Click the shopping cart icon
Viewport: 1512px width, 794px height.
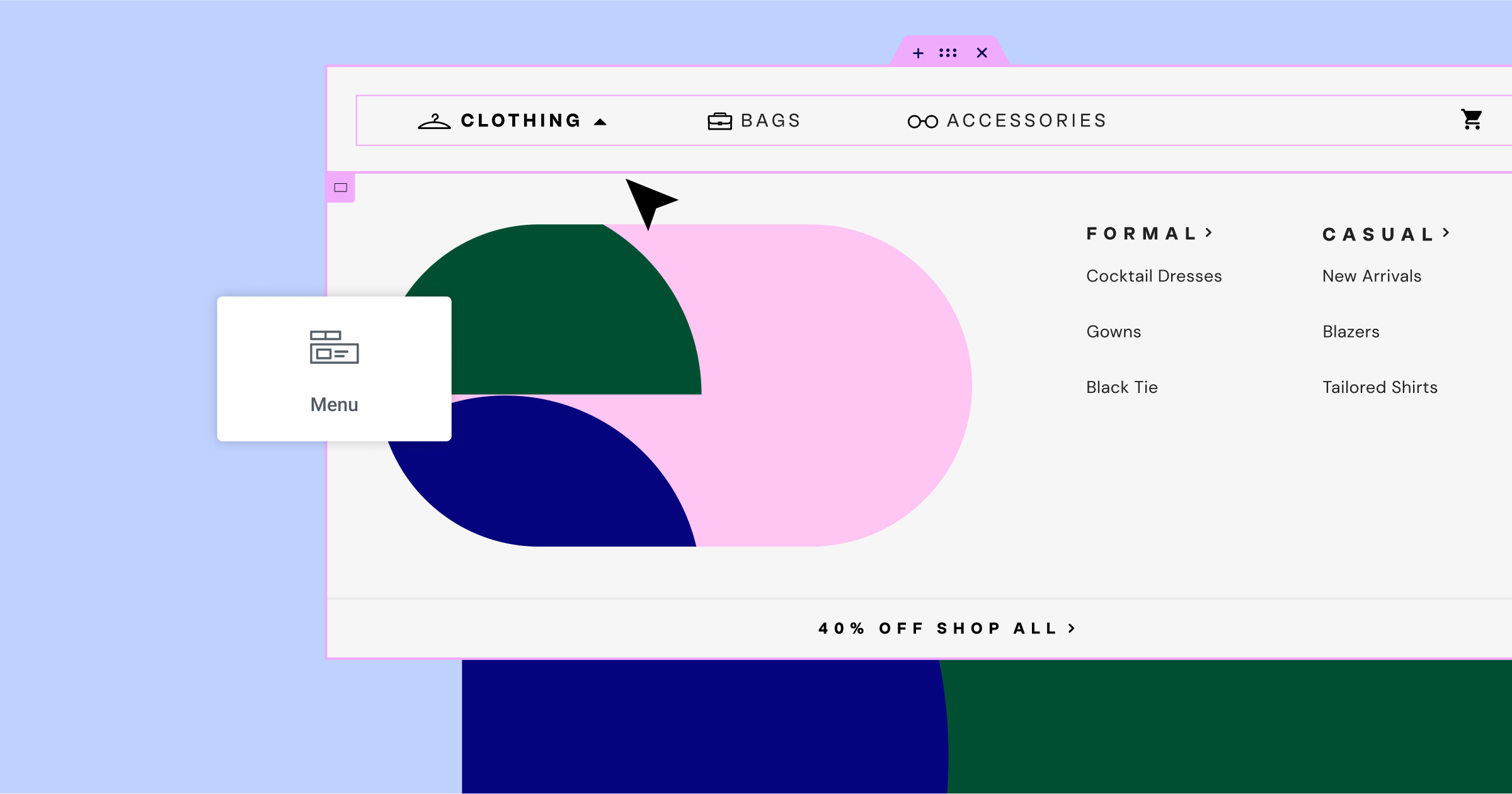pyautogui.click(x=1471, y=120)
